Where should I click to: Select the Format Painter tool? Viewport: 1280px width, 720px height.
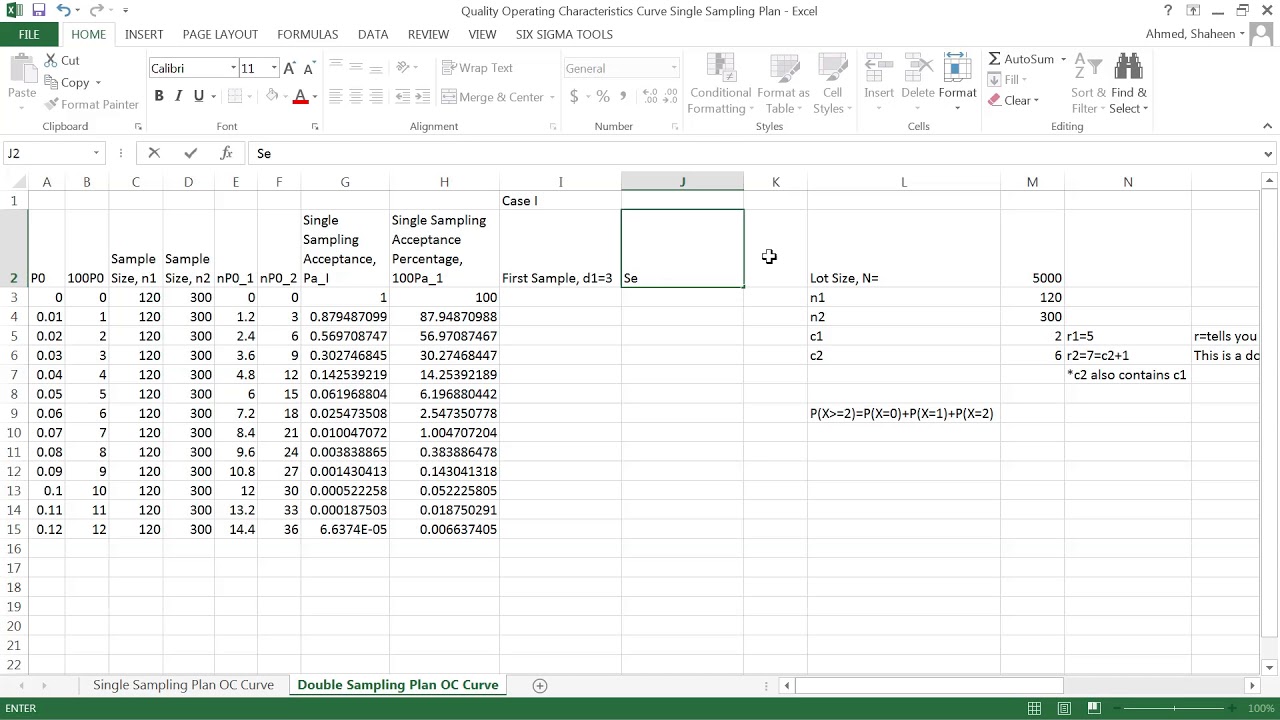[x=91, y=104]
